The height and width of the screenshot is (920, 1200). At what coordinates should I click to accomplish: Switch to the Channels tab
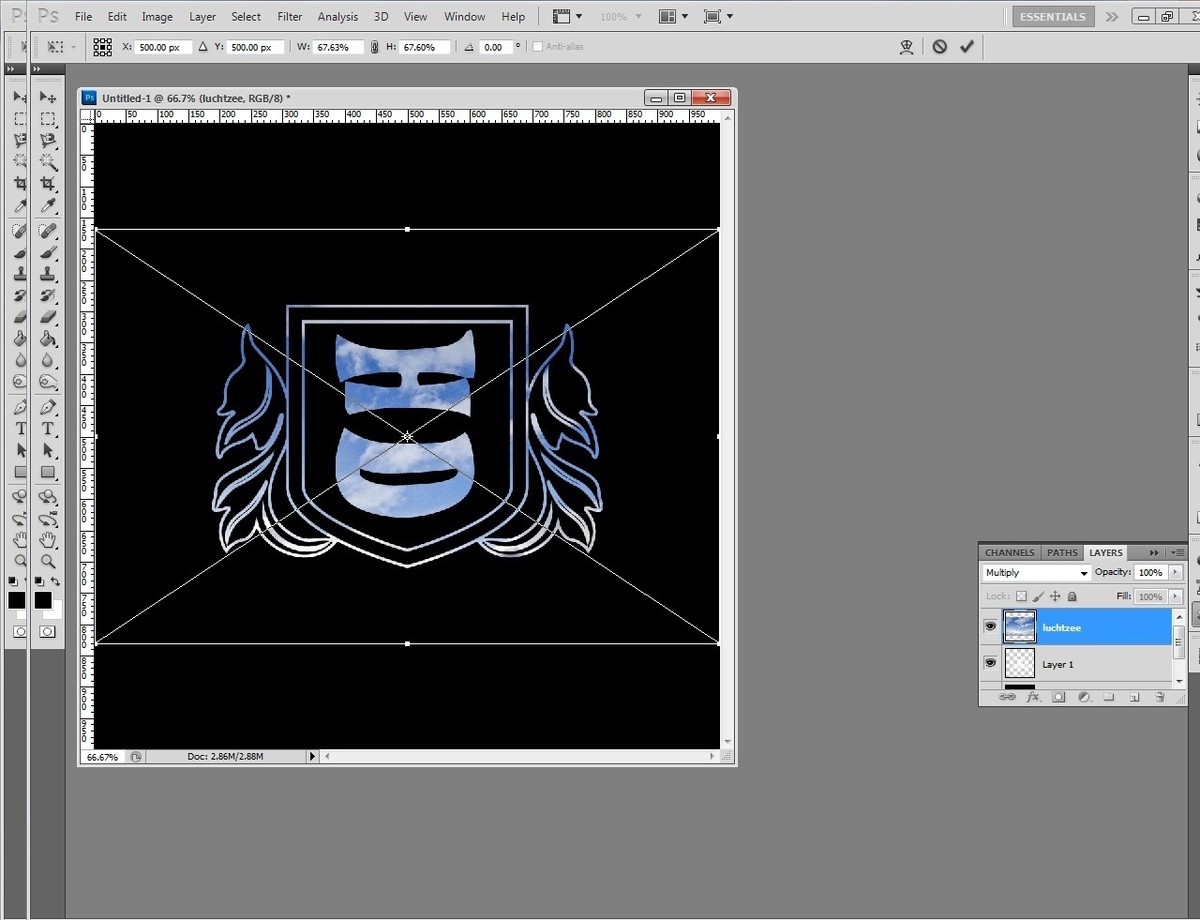[x=1009, y=553]
